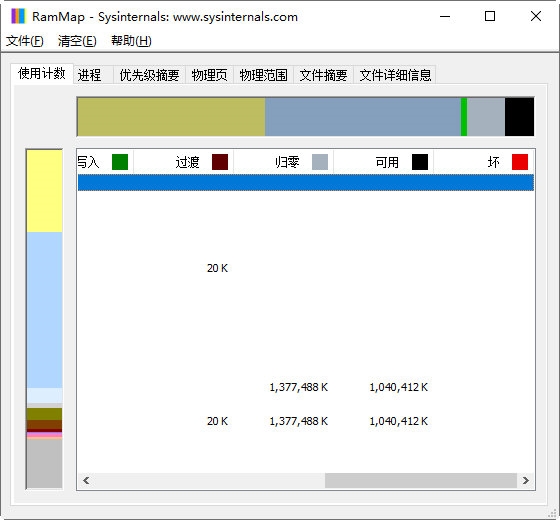
Task: Switch to the 使用计数 tab
Action: click(x=42, y=74)
